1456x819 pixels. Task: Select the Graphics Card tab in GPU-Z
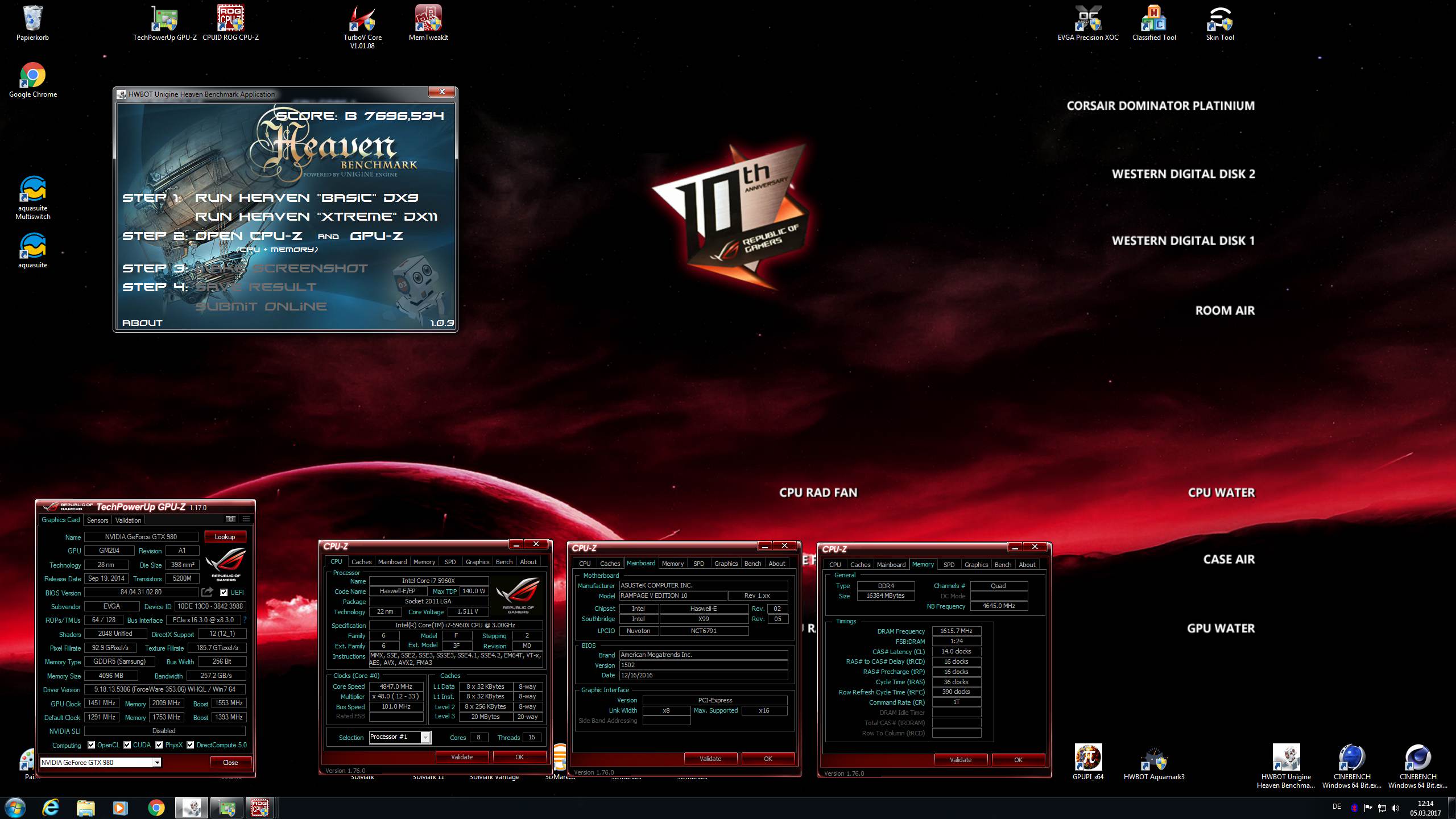point(61,520)
